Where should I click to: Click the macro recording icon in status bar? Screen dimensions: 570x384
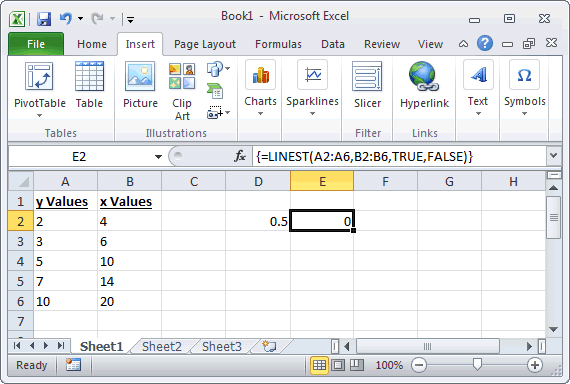[x=73, y=365]
